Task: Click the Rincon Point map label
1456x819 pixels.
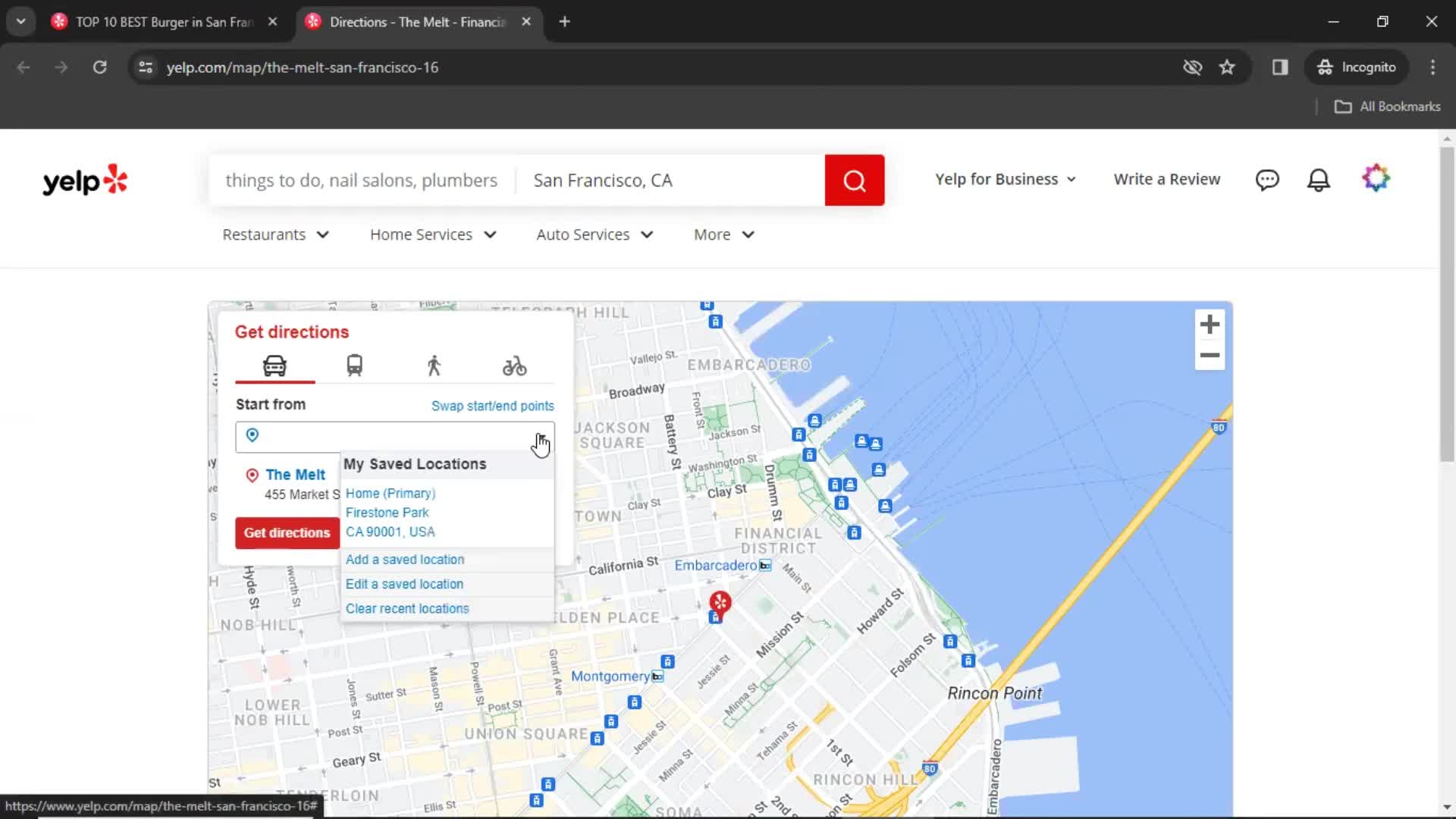Action: coord(994,693)
